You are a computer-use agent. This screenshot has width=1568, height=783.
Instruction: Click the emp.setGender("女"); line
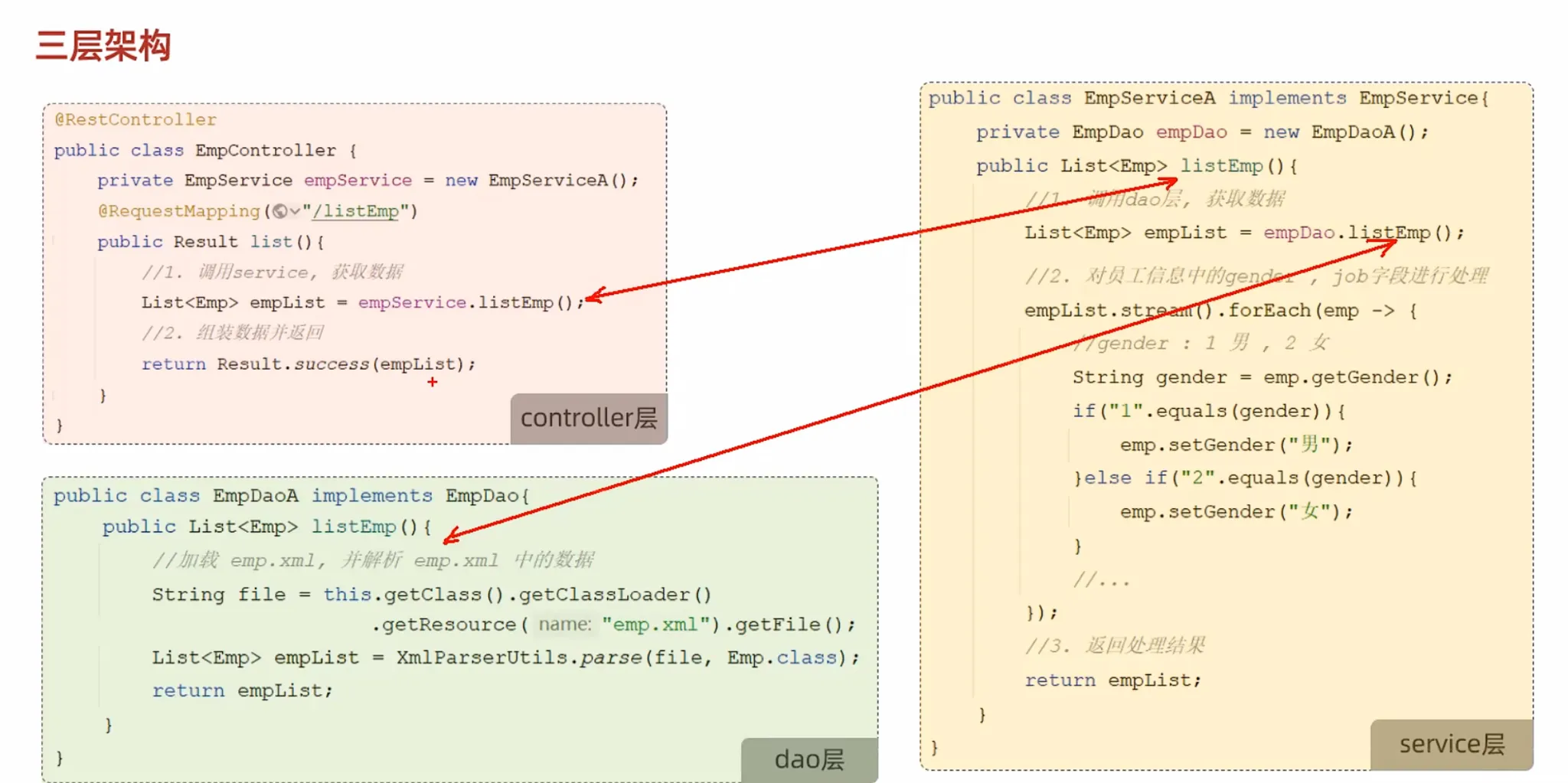pyautogui.click(x=1236, y=511)
